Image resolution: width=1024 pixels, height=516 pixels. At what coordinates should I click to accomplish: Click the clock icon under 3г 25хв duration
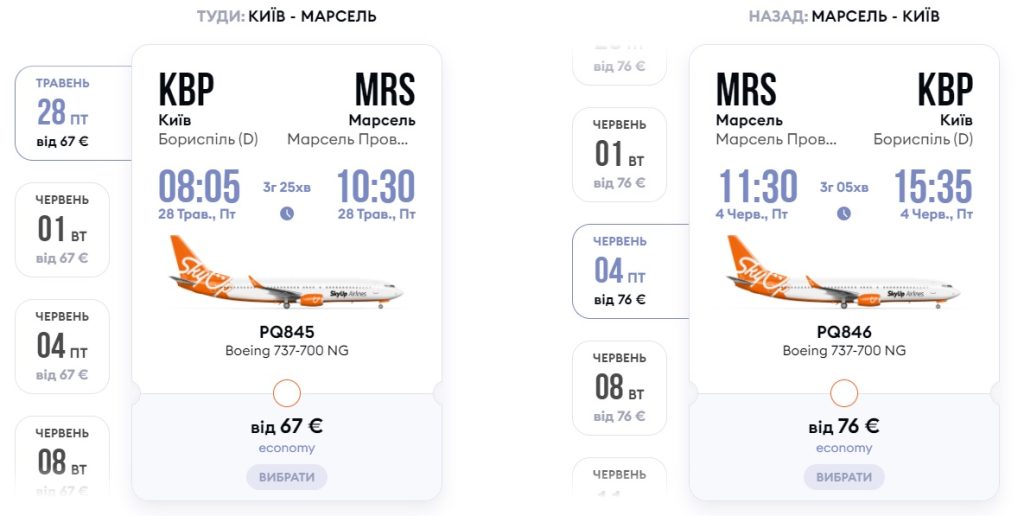pos(287,213)
